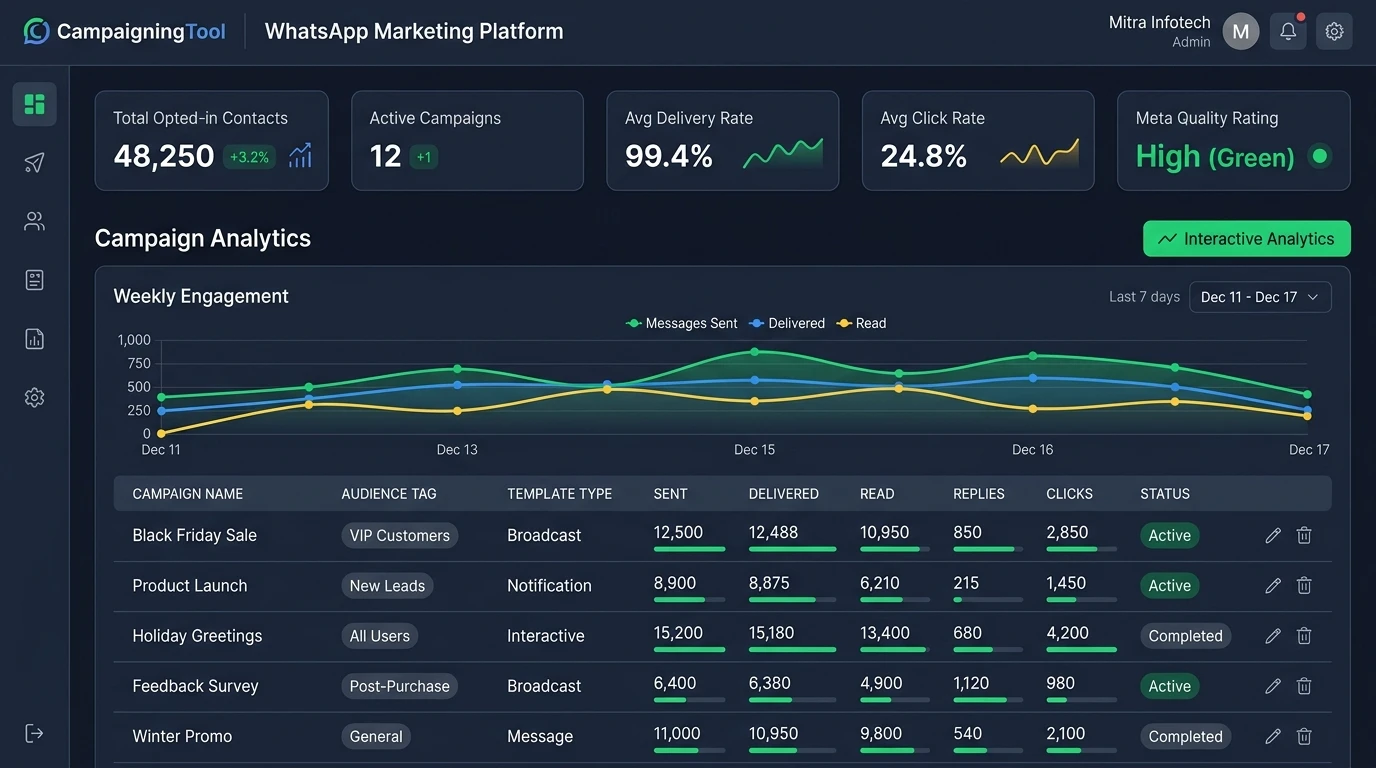Image resolution: width=1376 pixels, height=768 pixels.
Task: Open the templates document icon in sidebar
Action: click(35, 280)
